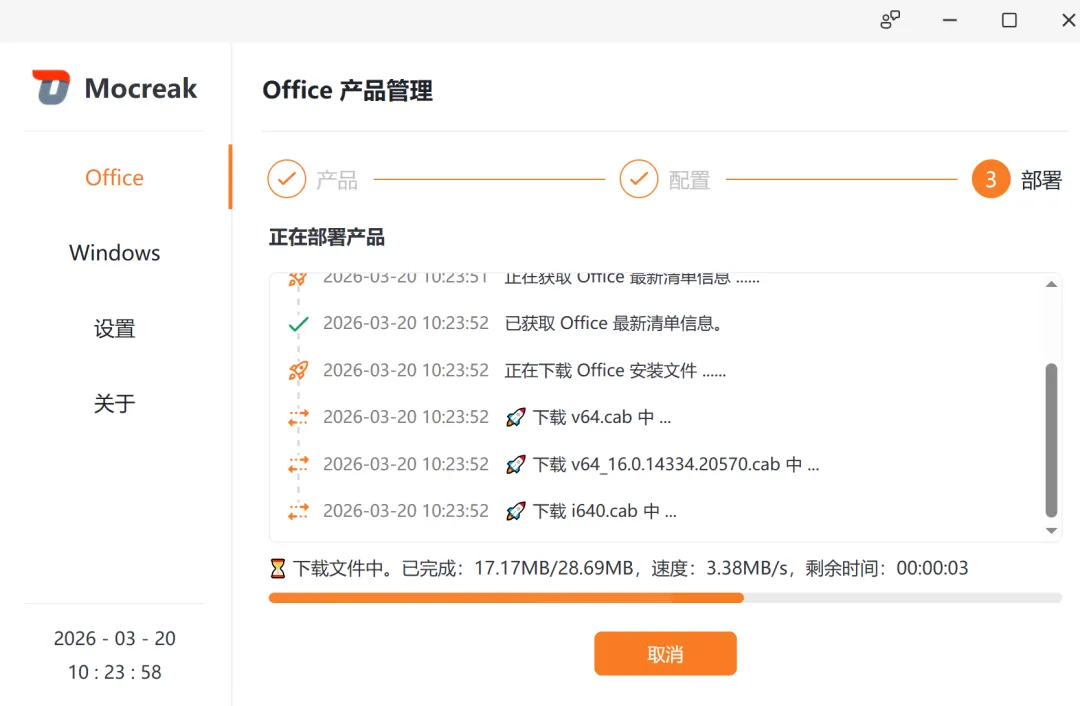Click the 正在部署产品 label
This screenshot has width=1080, height=706.
click(x=326, y=238)
